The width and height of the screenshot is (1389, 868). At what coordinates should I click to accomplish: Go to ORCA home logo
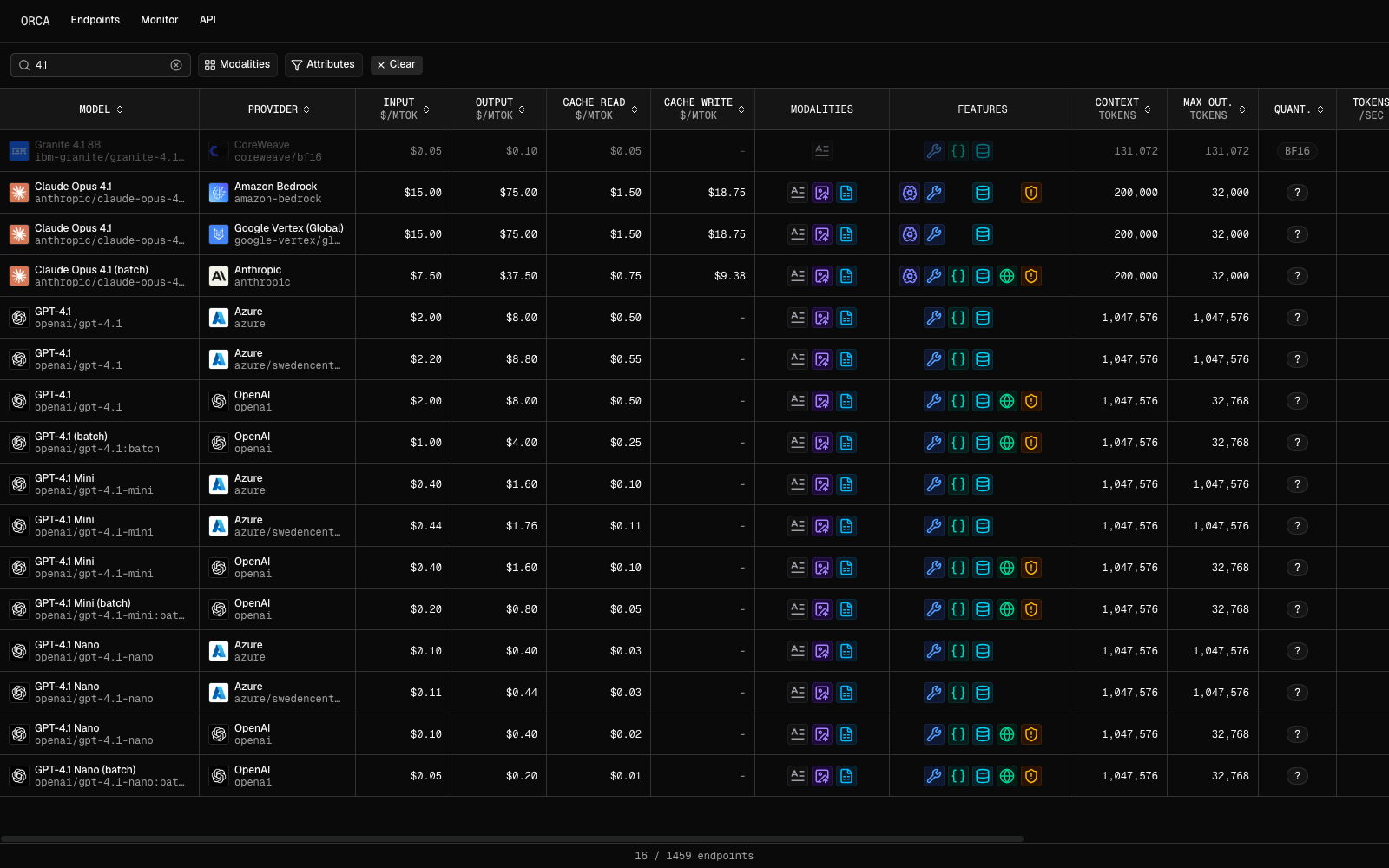tap(36, 21)
